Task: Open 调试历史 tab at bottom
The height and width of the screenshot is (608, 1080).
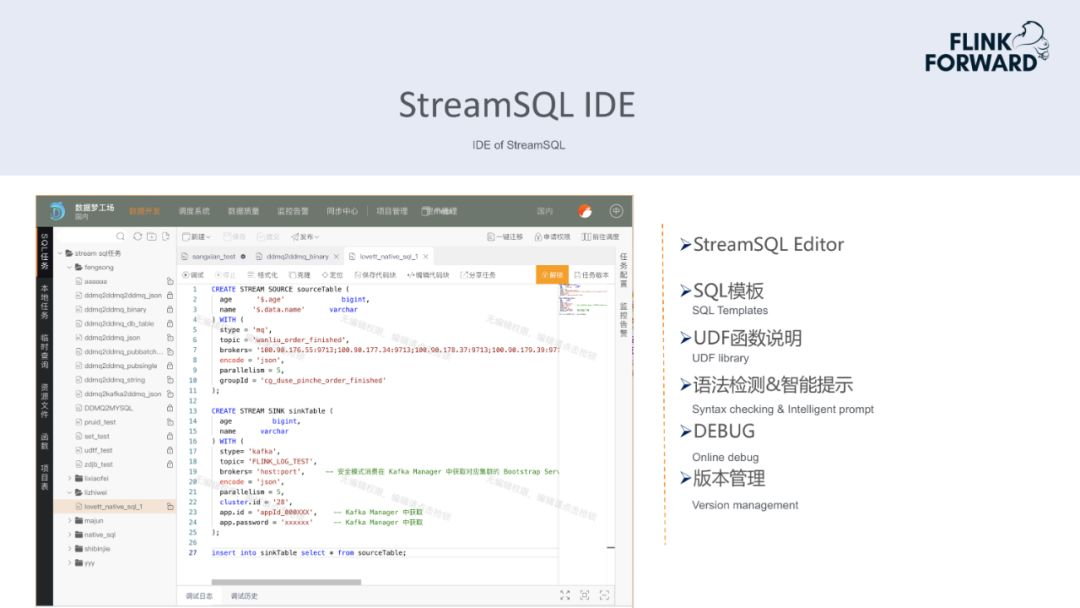Action: pos(244,596)
